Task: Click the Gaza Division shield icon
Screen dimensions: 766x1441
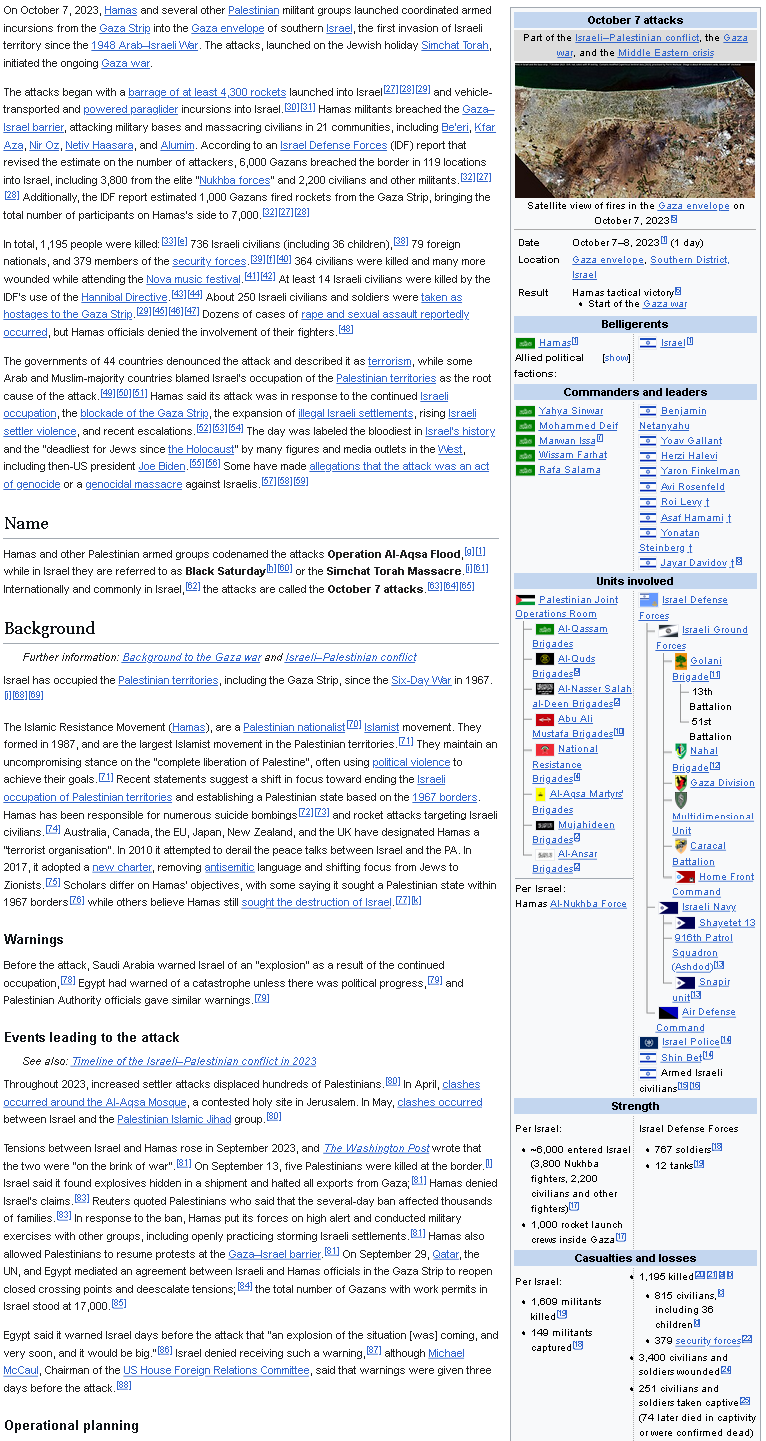Action: coord(680,783)
